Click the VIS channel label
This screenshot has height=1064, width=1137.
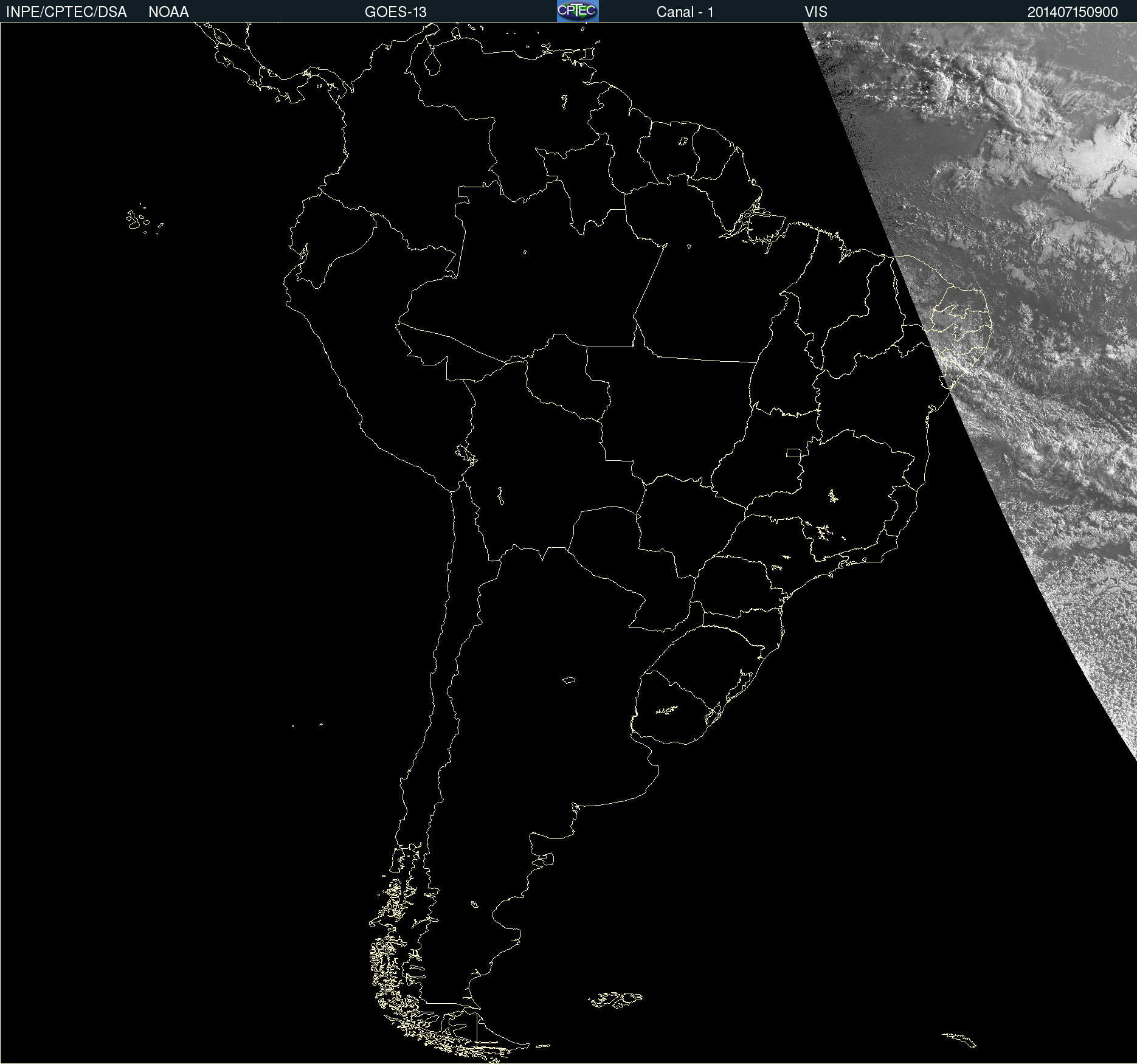816,12
